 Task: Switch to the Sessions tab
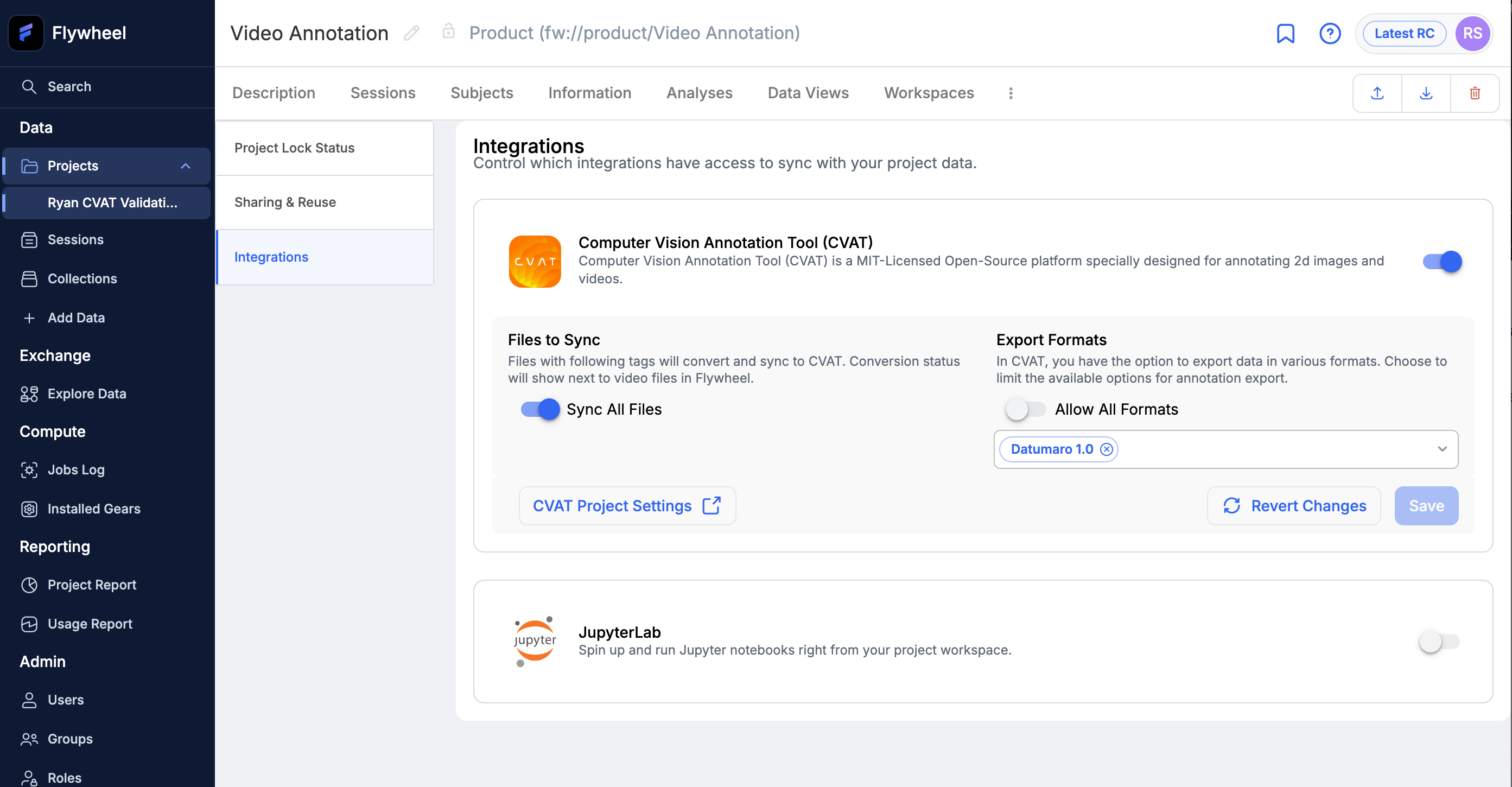[383, 93]
